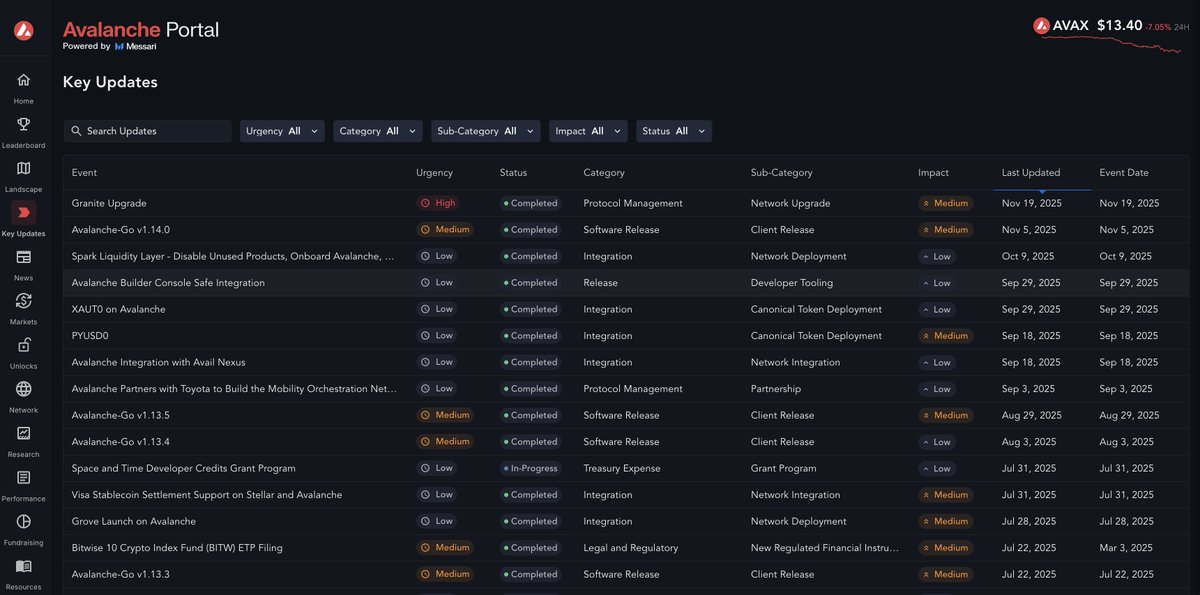Open the XAUT0 on Avalanche event
This screenshot has height=595, width=1200.
(119, 309)
